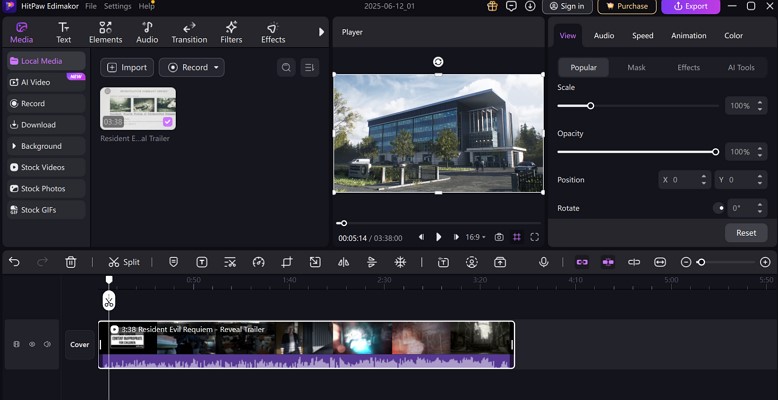Toggle the checkmark on the media thumbnail
Viewport: 778px width, 400px height.
(x=168, y=122)
